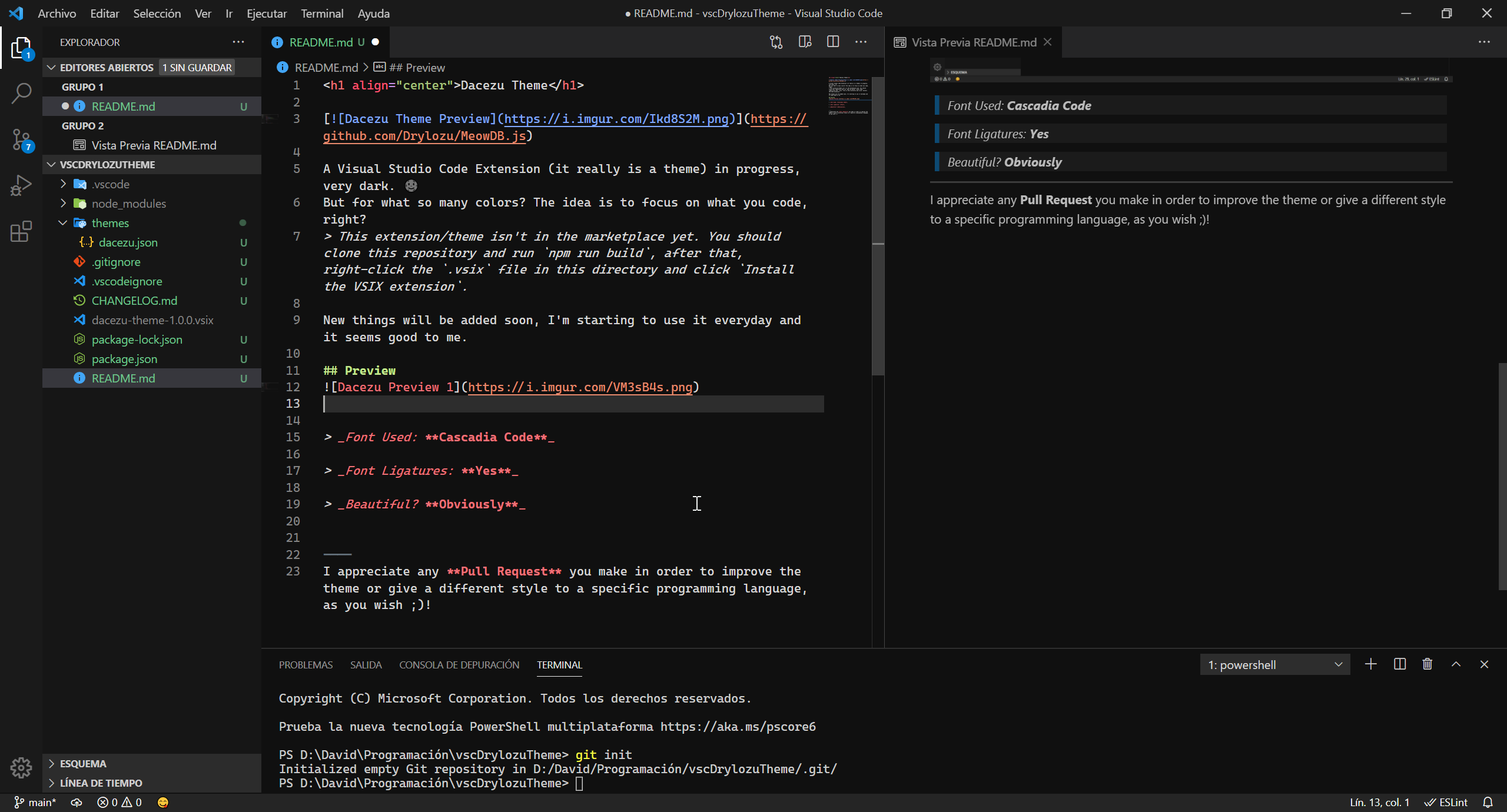This screenshot has width=1507, height=812.
Task: Switch to CONSOLA DE DEPURACIÓN tab
Action: (459, 665)
